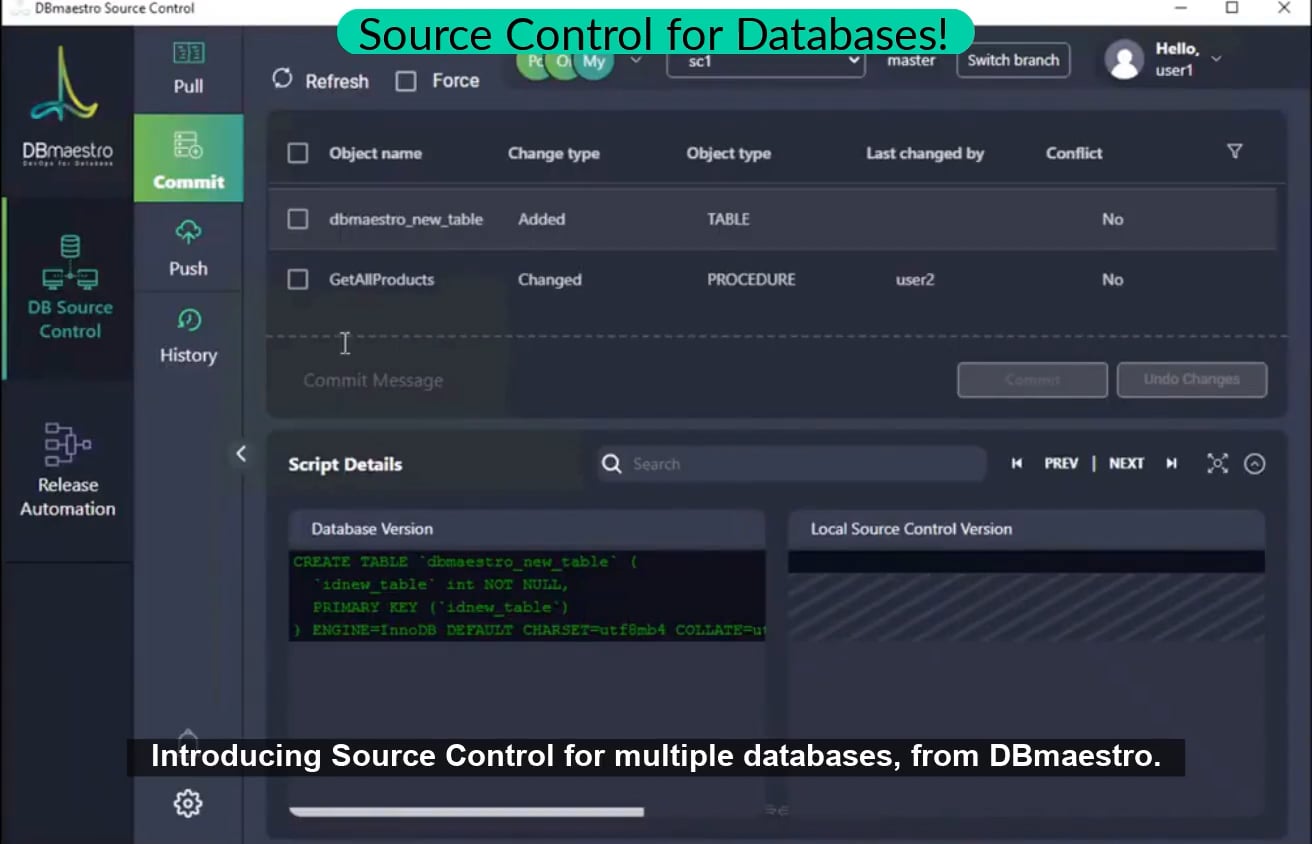Switch to Release Automation module
This screenshot has width=1312, height=844.
pos(68,469)
